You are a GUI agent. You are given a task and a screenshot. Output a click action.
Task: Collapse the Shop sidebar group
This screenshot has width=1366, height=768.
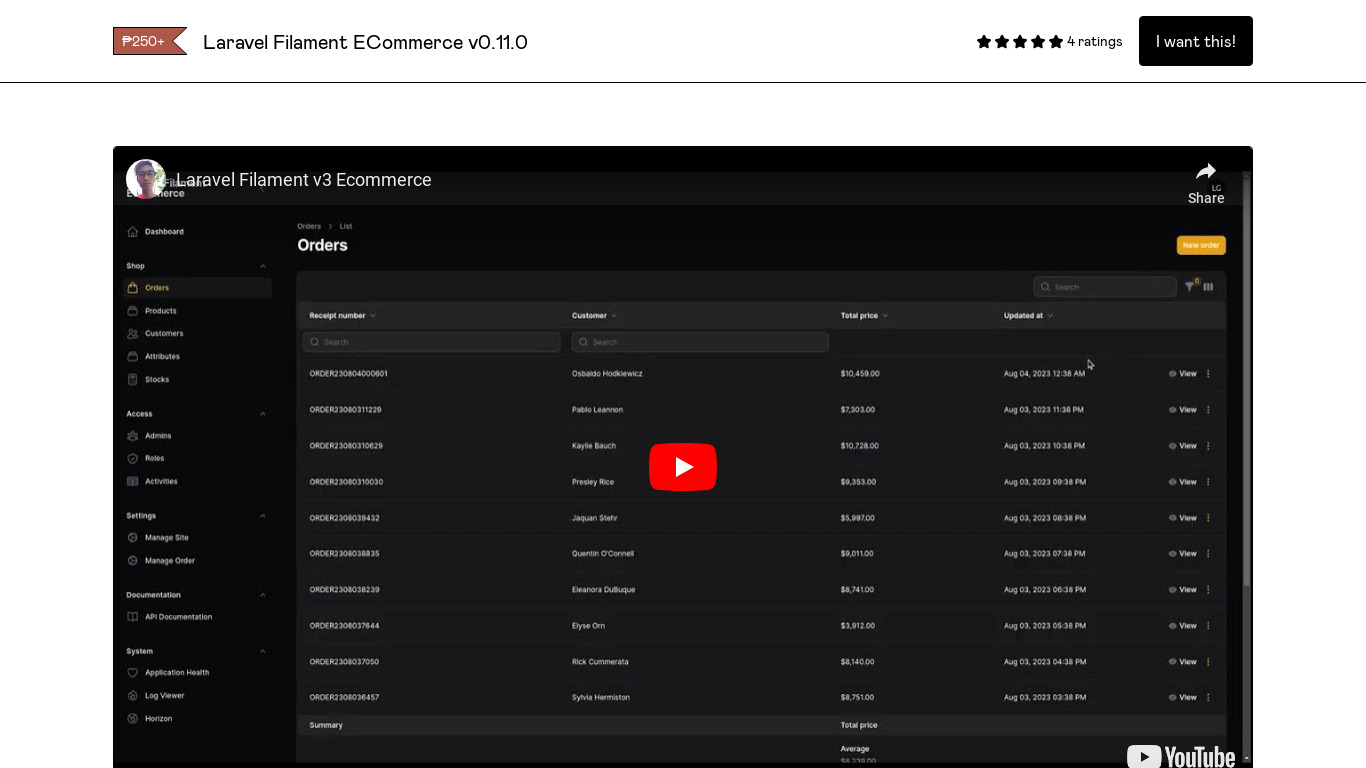pyautogui.click(x=263, y=266)
